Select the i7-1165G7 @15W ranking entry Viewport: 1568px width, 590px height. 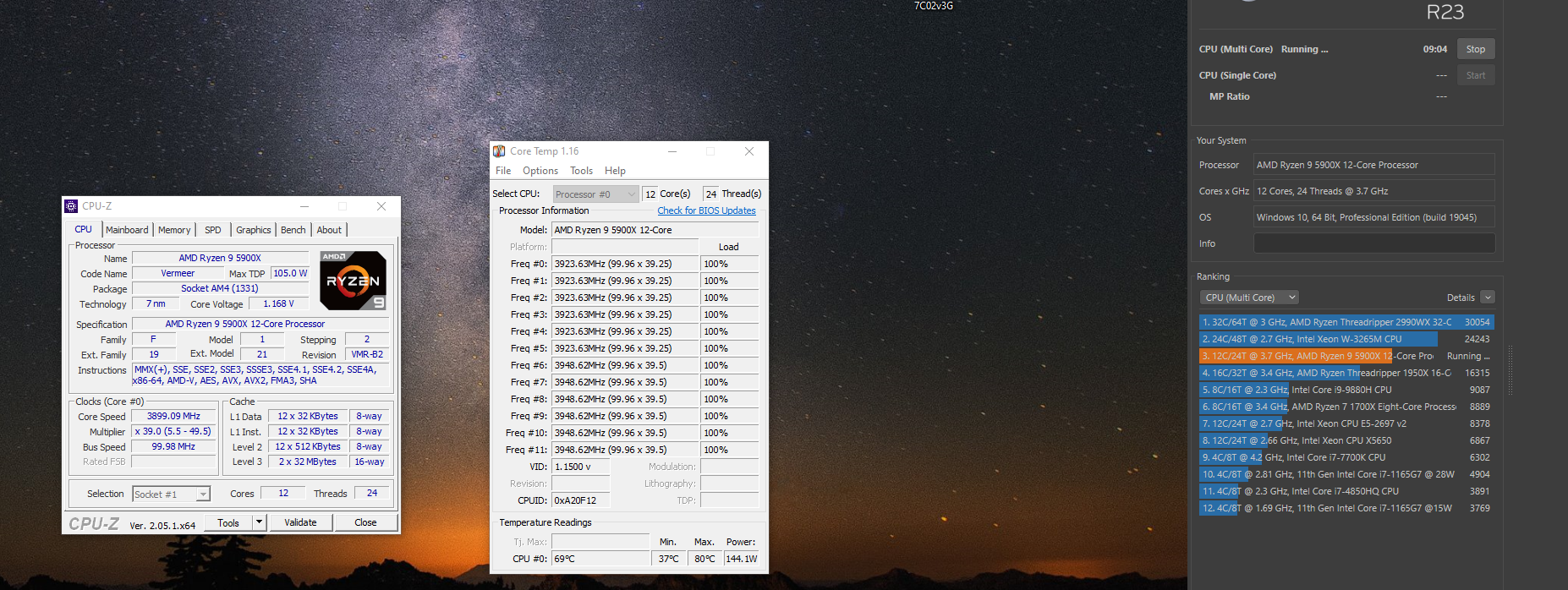pyautogui.click(x=1346, y=508)
